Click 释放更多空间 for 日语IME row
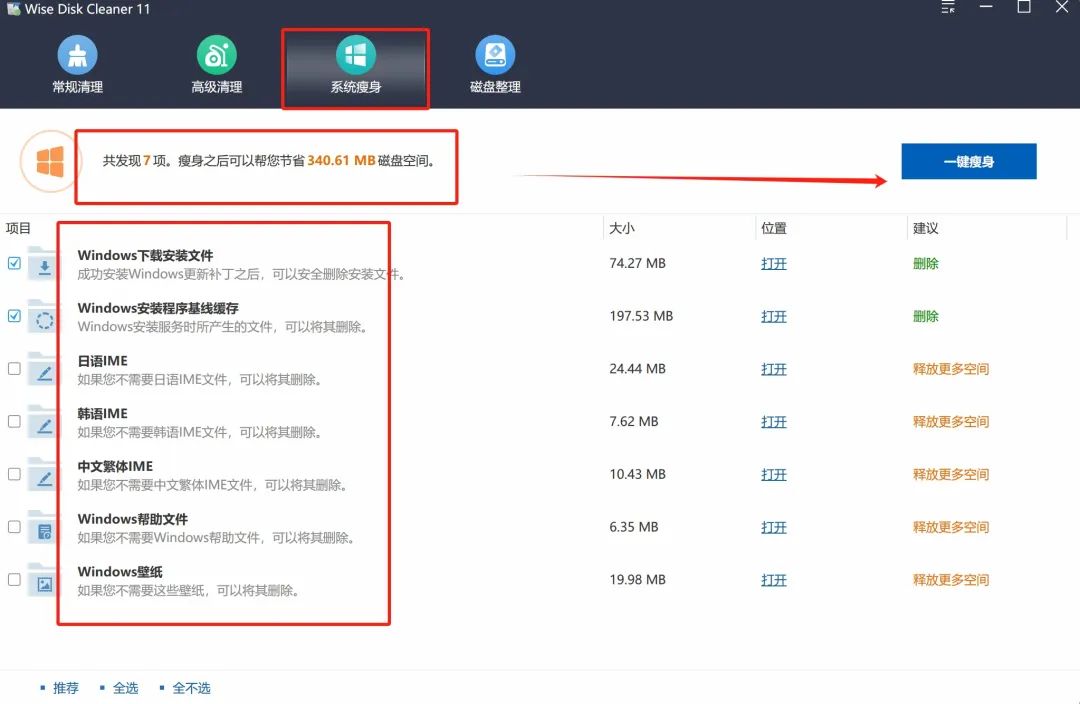 (x=951, y=369)
